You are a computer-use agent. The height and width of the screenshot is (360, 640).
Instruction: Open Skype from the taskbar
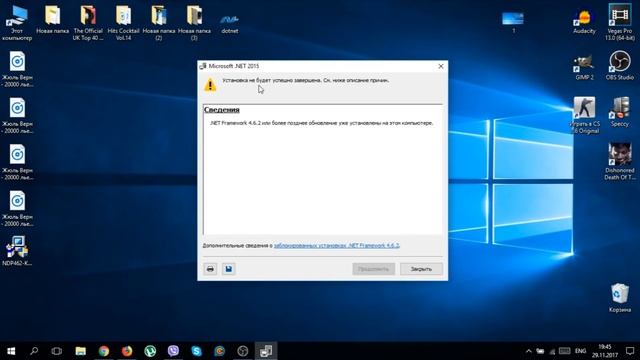tap(196, 351)
